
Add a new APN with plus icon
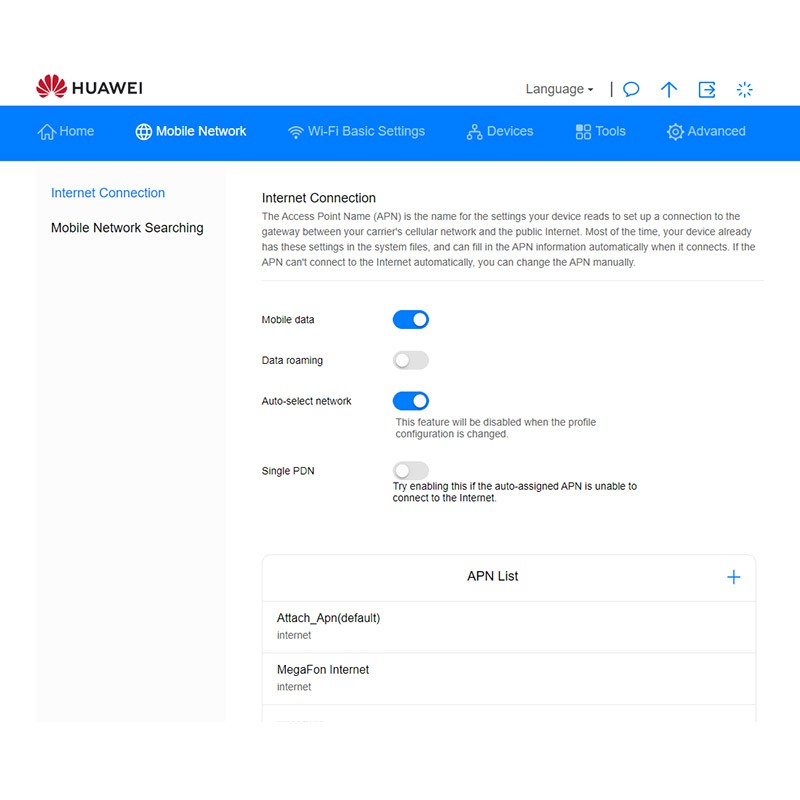coord(733,577)
